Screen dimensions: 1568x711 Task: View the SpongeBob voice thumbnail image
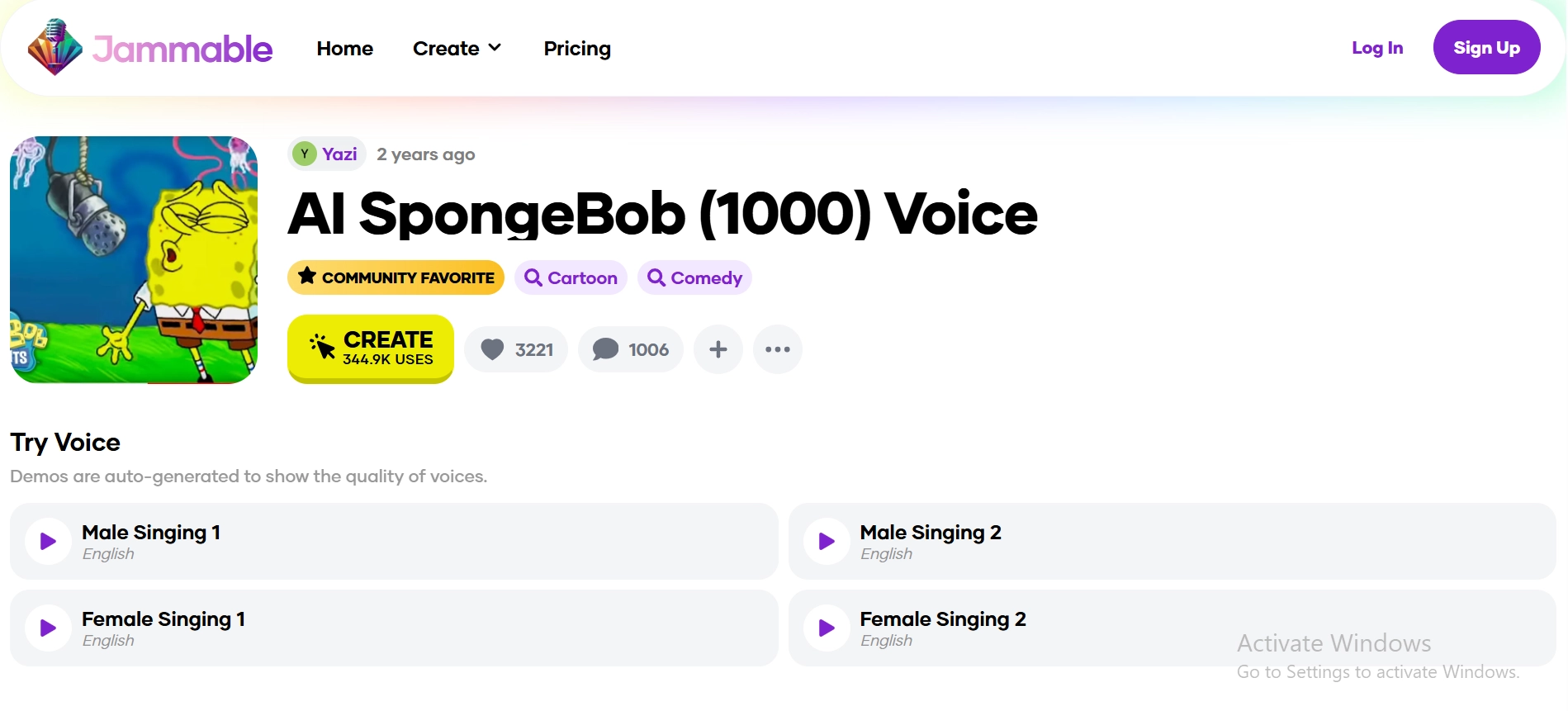(134, 259)
